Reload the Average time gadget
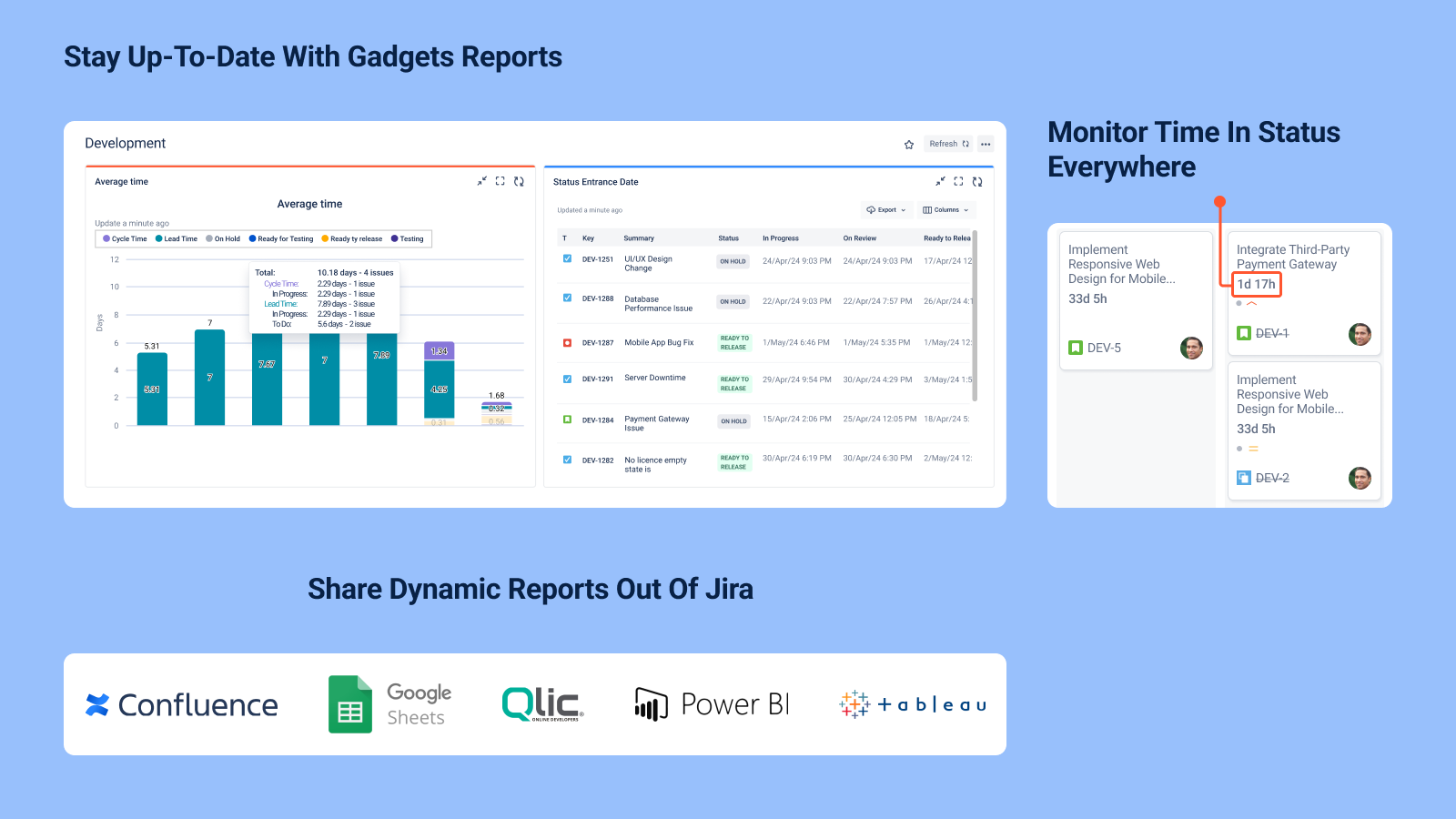 pos(519,181)
